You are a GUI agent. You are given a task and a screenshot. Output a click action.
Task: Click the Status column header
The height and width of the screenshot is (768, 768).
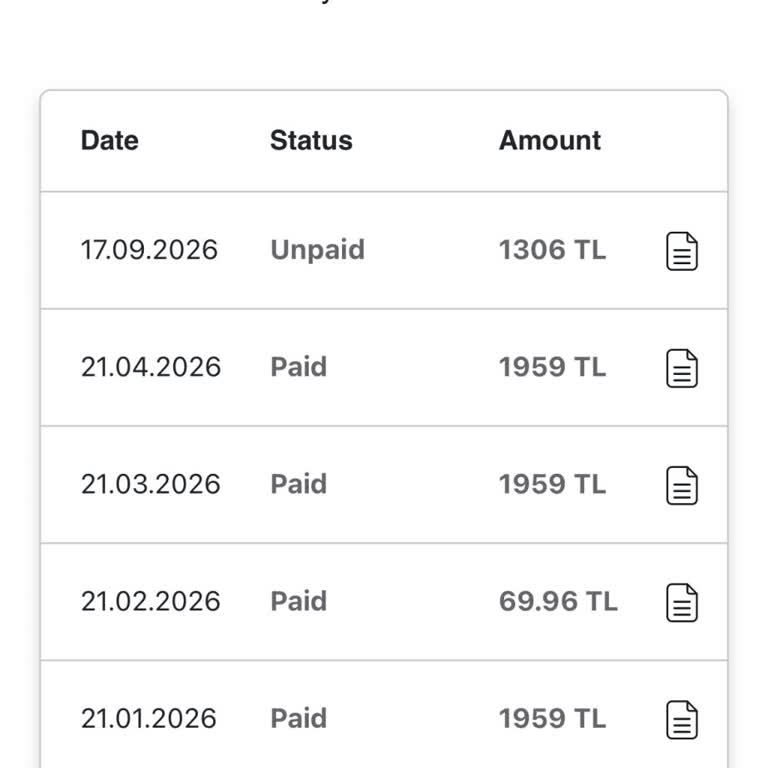311,141
